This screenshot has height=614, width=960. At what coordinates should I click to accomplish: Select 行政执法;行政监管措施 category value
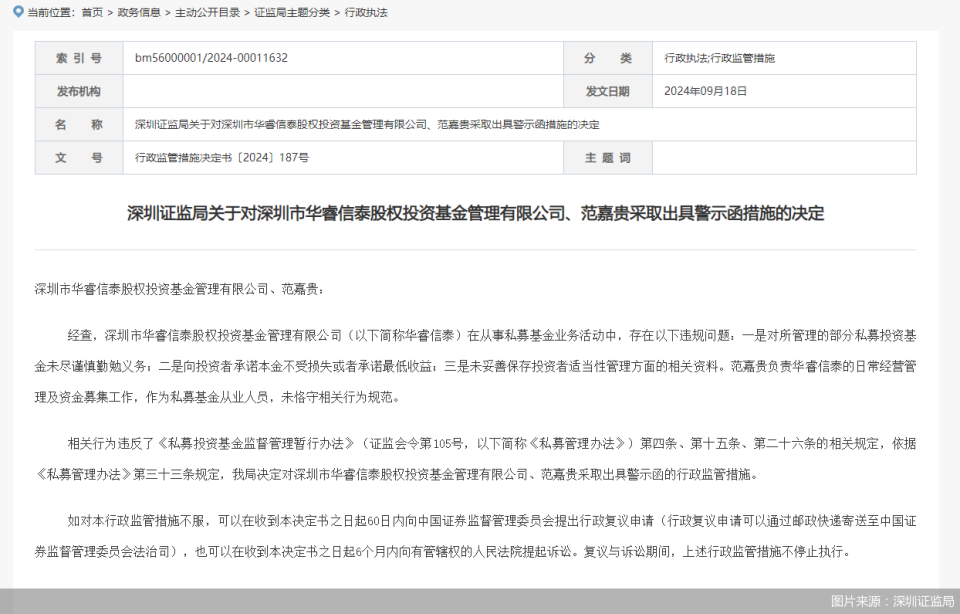[719, 58]
